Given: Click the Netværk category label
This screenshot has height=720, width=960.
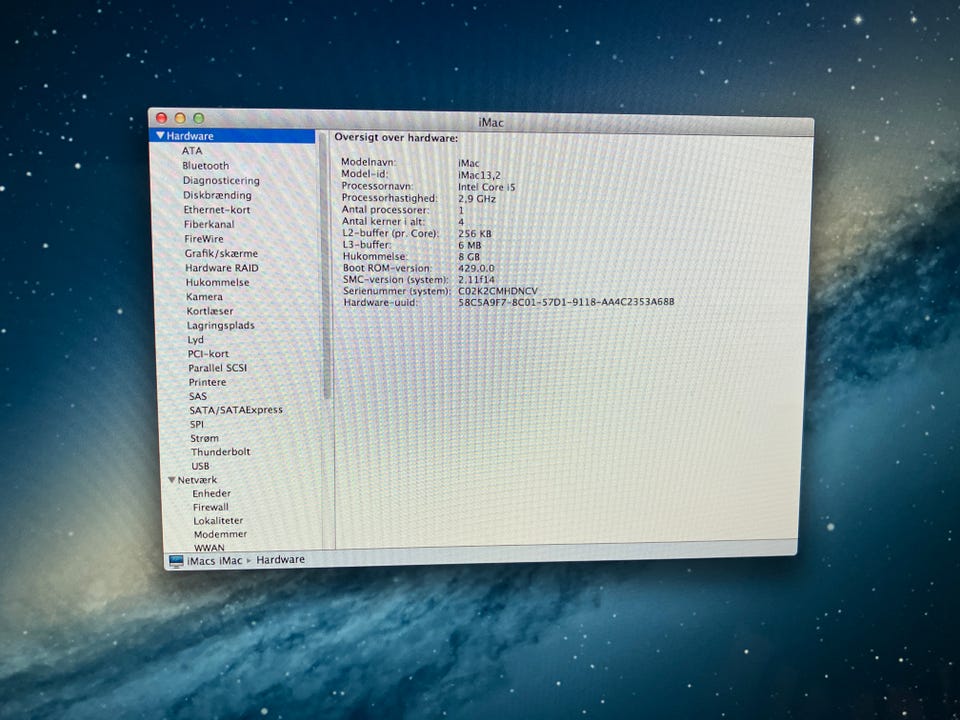Looking at the screenshot, I should tap(197, 480).
